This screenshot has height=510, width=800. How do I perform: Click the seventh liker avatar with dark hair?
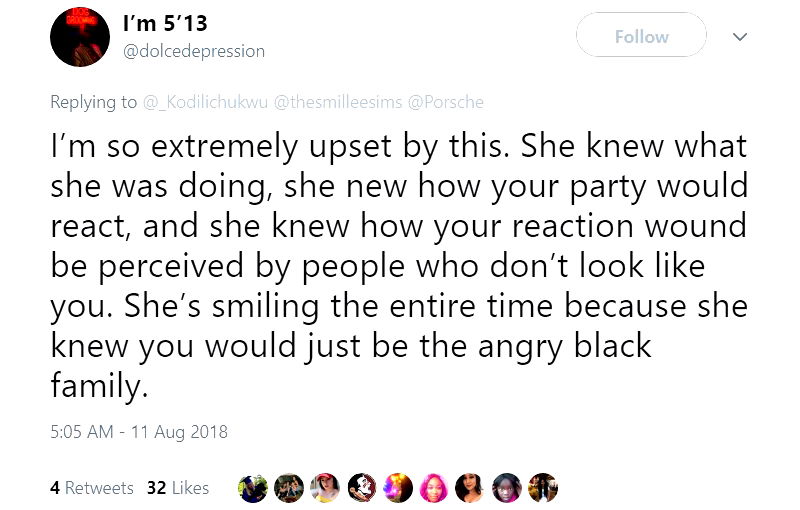[x=469, y=487]
